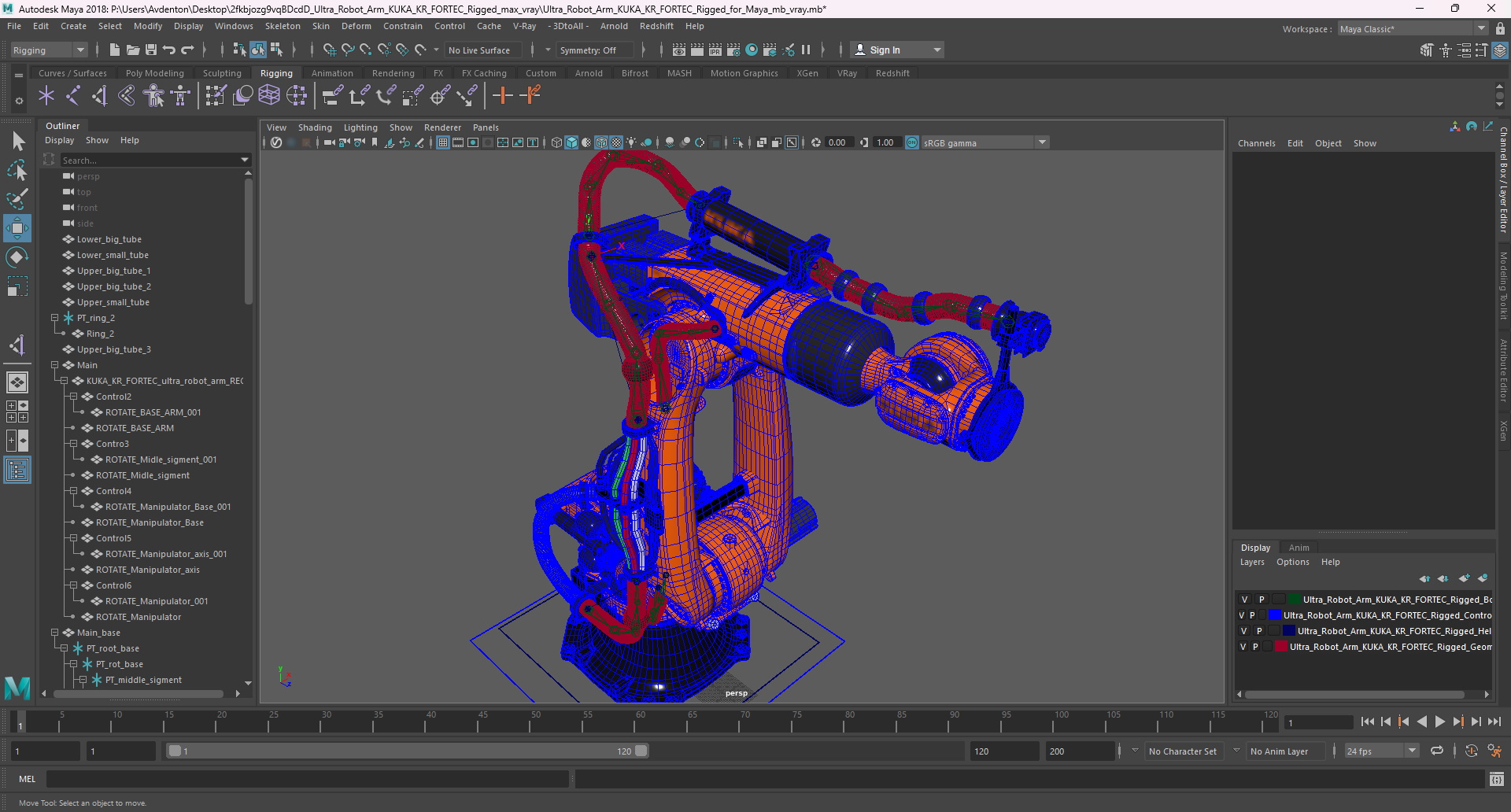Switch to the Poly Modeling shelf tab

(x=155, y=73)
